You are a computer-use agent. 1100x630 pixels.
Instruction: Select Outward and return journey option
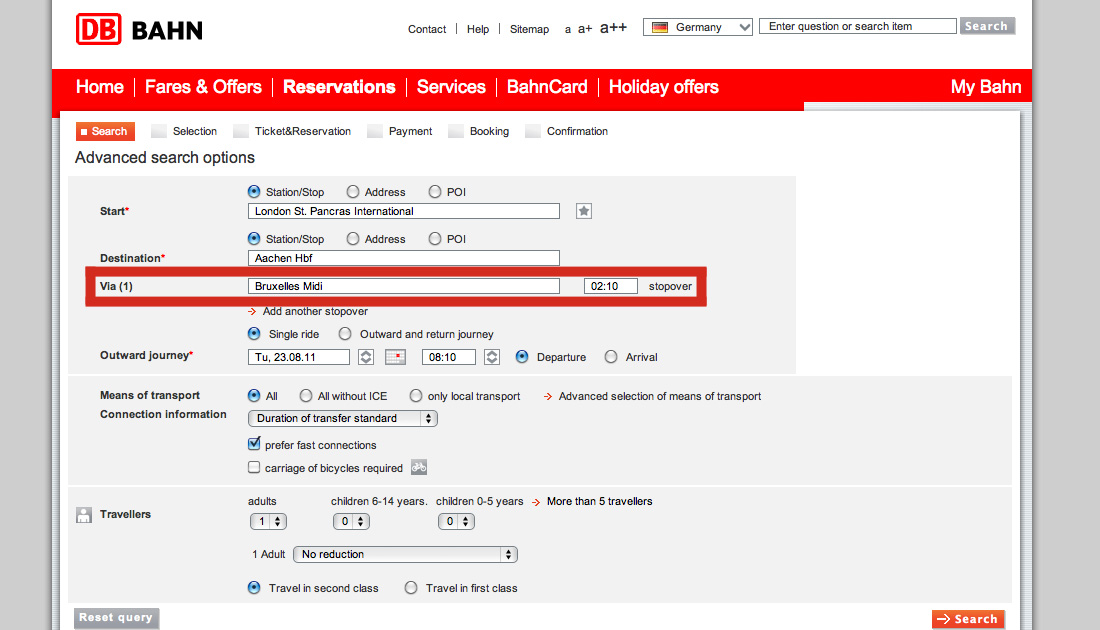[345, 334]
